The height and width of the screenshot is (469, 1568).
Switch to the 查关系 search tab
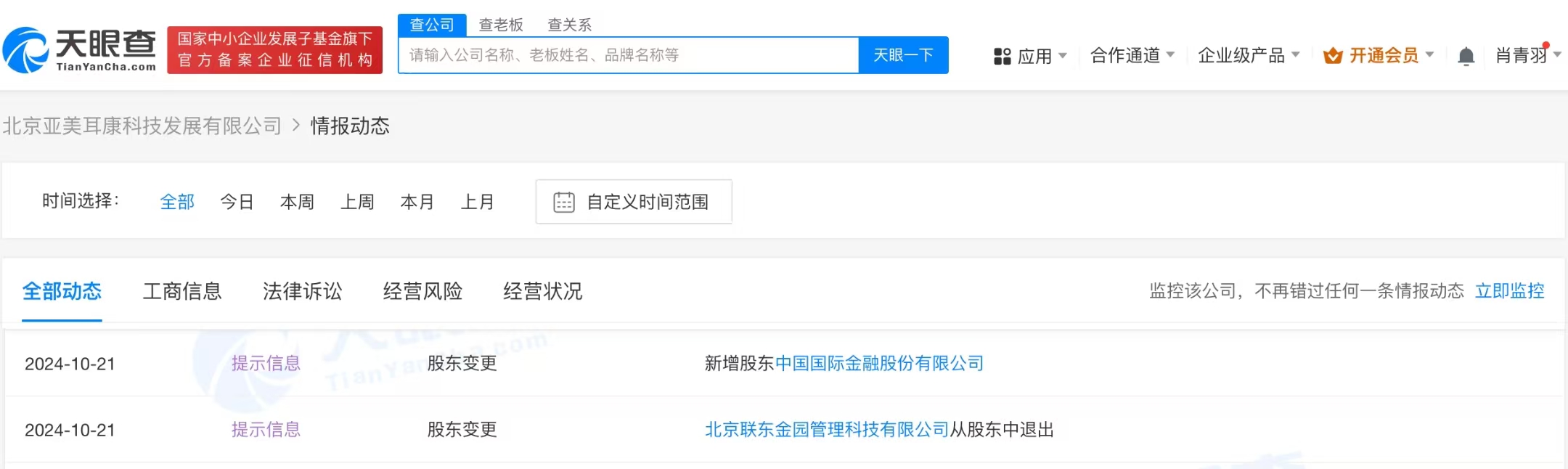pos(569,25)
